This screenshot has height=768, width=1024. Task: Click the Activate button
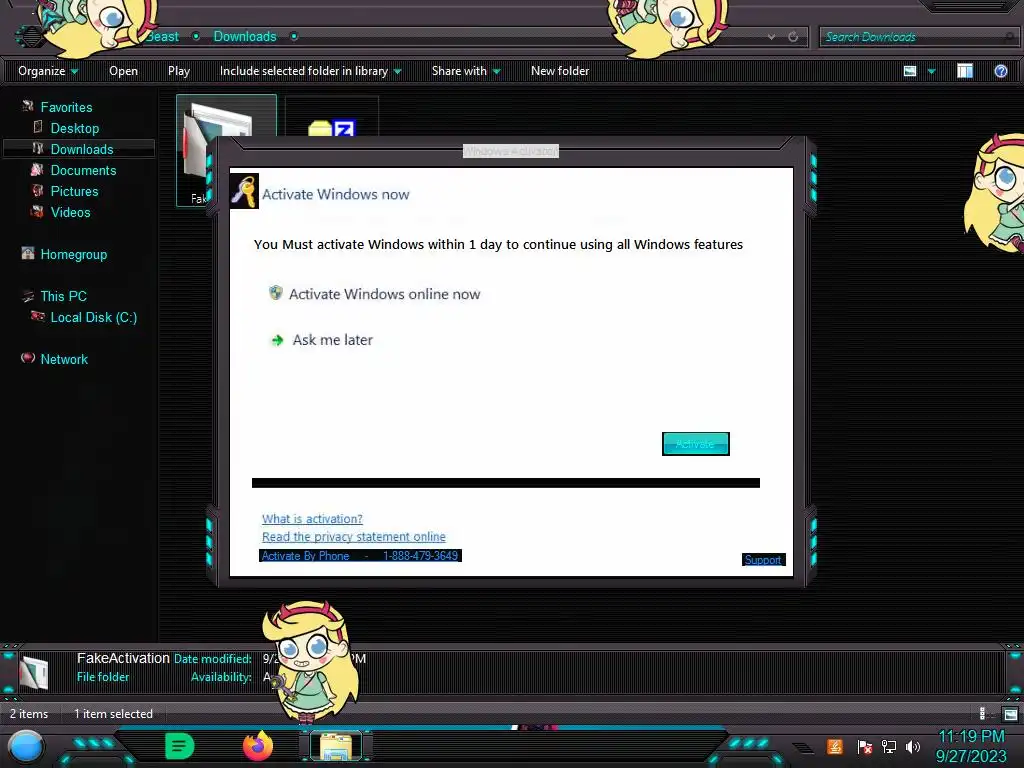click(696, 444)
